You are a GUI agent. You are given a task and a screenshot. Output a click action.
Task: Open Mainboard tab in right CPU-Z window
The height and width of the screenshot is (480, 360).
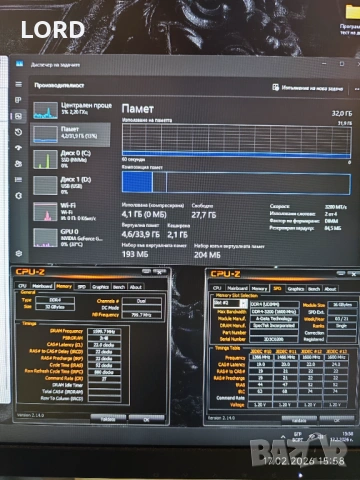(237, 288)
